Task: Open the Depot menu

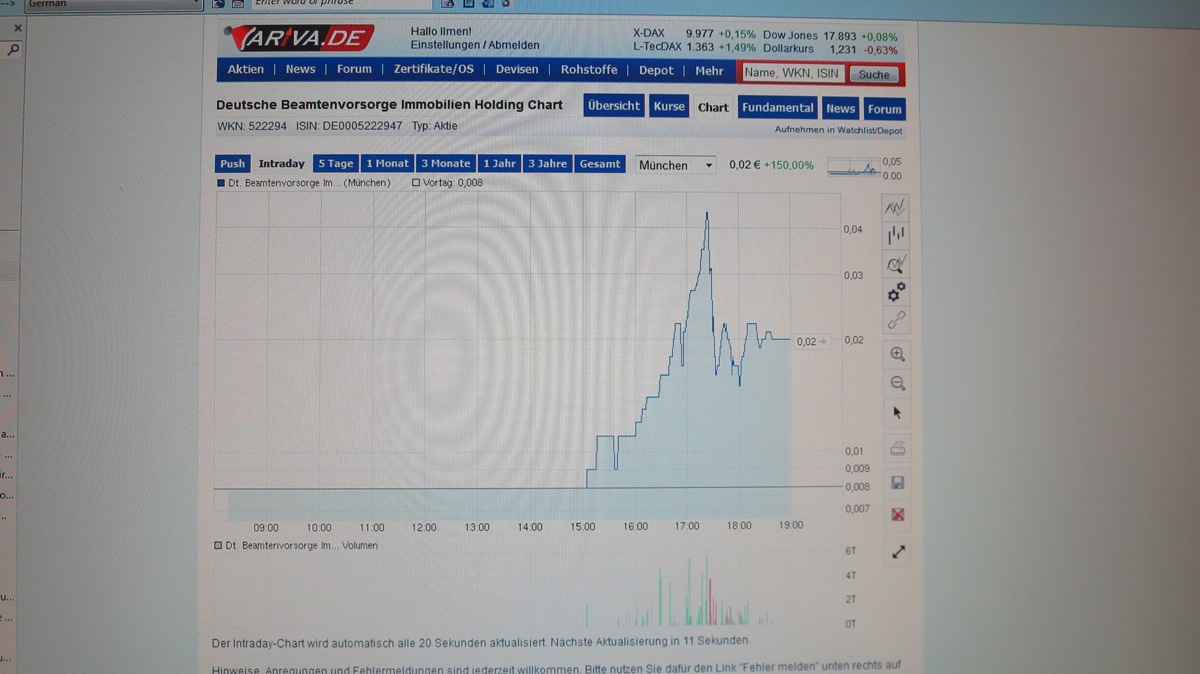Action: click(656, 70)
